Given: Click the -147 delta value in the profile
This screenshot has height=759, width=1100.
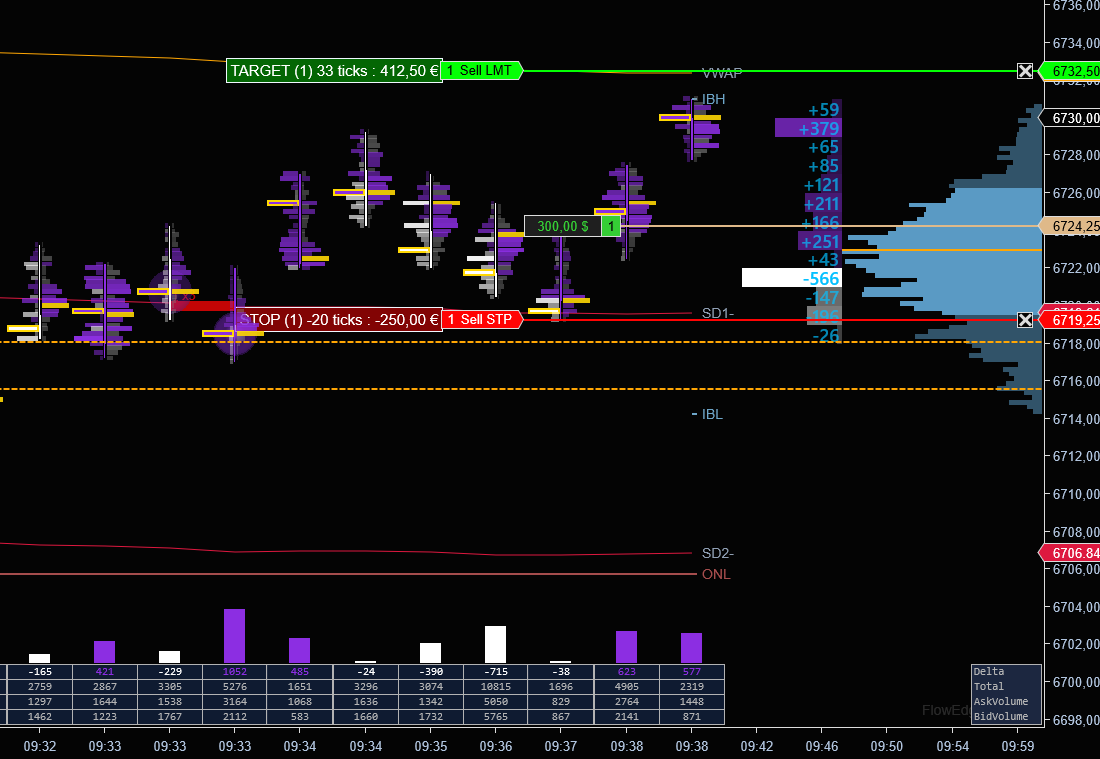Looking at the screenshot, I should point(821,297).
